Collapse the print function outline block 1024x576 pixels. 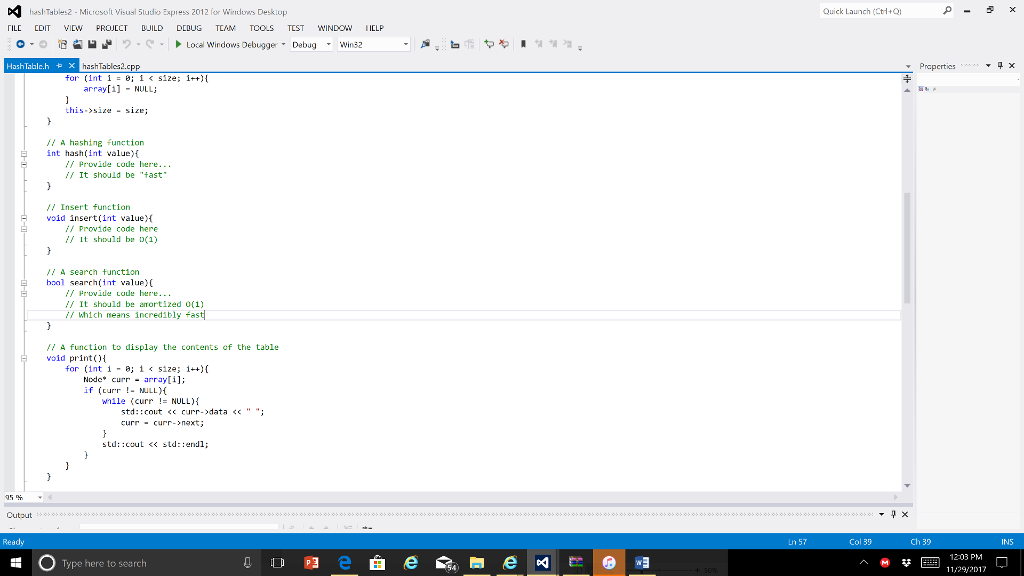click(x=24, y=359)
